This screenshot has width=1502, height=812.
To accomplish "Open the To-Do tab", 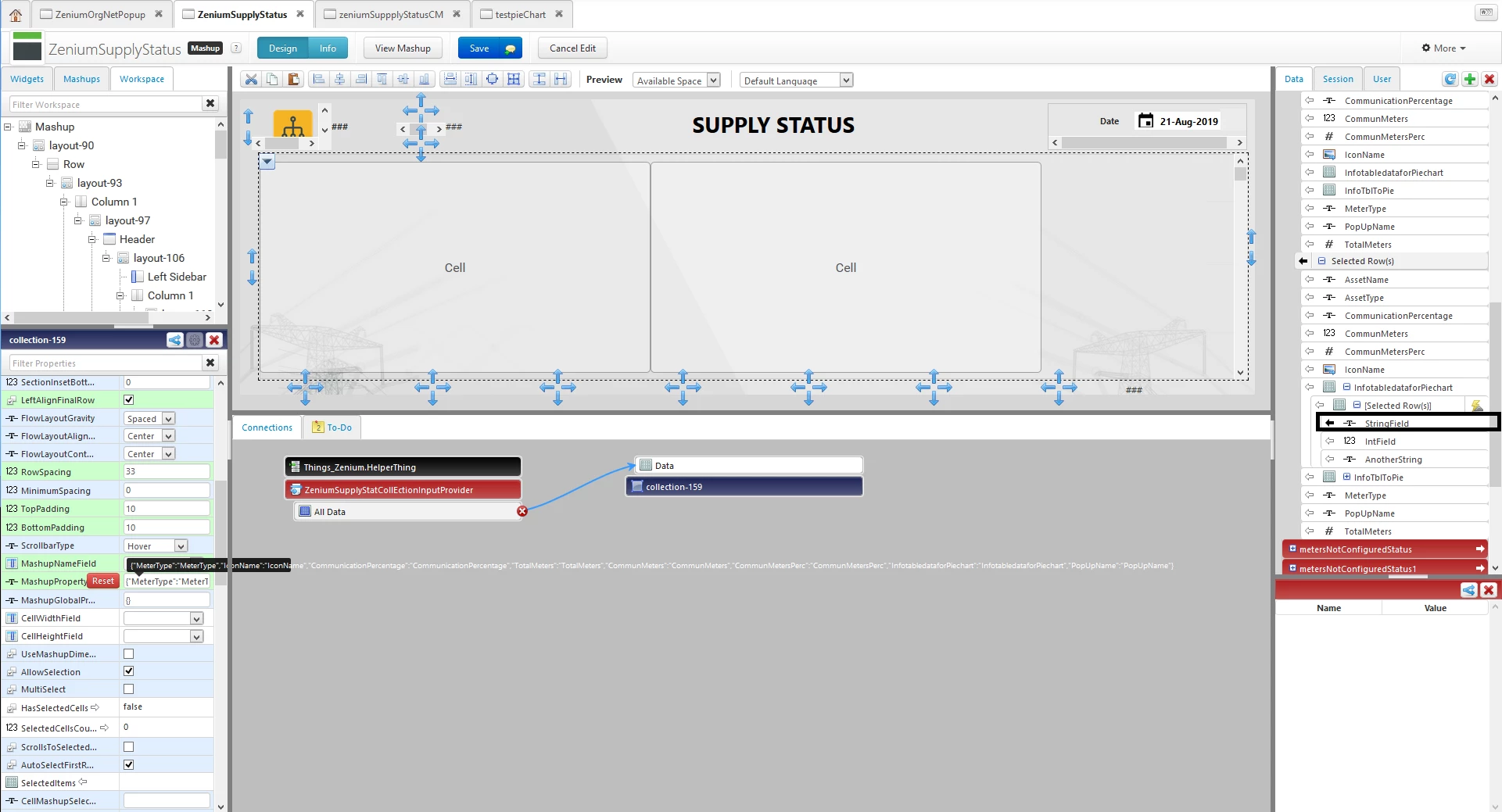I will point(332,427).
